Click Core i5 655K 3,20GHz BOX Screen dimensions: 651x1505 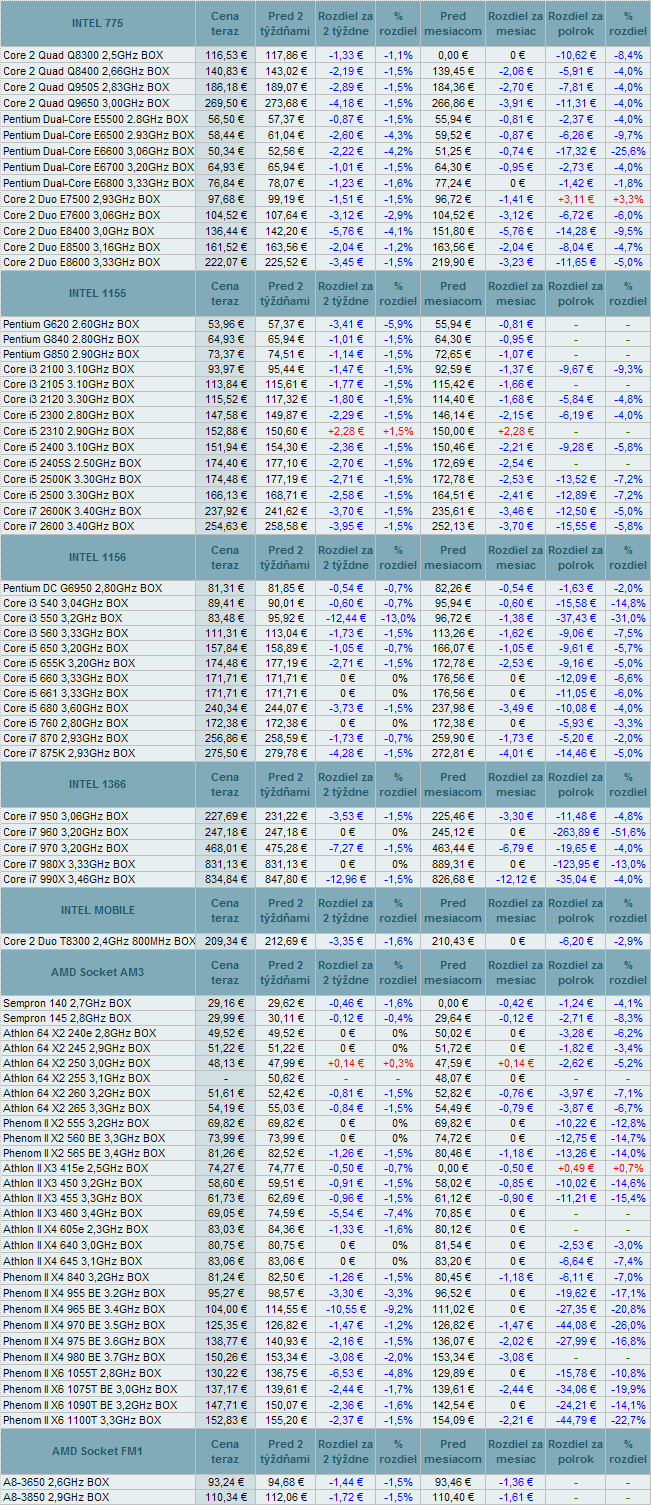coord(69,663)
